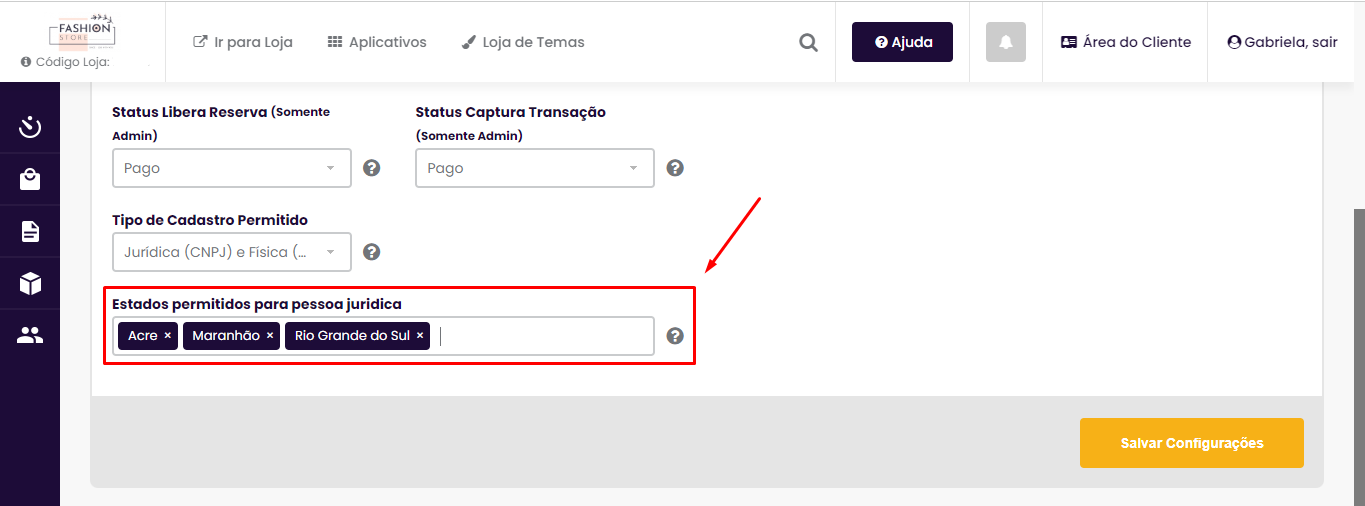Remove the Rio Grande do Sul tag
This screenshot has height=506, width=1365.
click(420, 336)
